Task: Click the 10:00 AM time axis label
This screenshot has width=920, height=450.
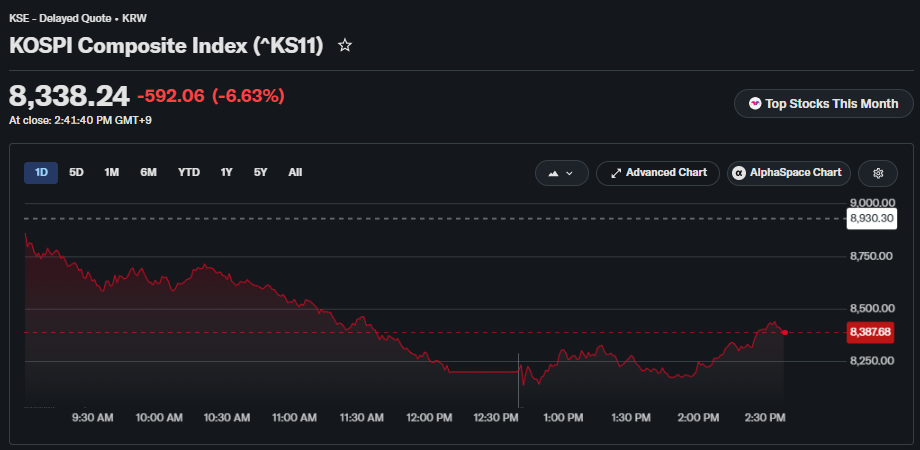Action: (x=159, y=418)
